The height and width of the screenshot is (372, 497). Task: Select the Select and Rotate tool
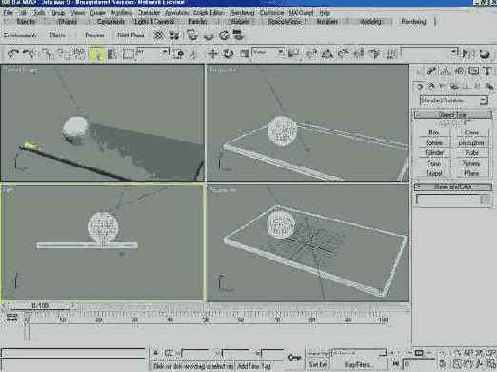pyautogui.click(x=228, y=53)
